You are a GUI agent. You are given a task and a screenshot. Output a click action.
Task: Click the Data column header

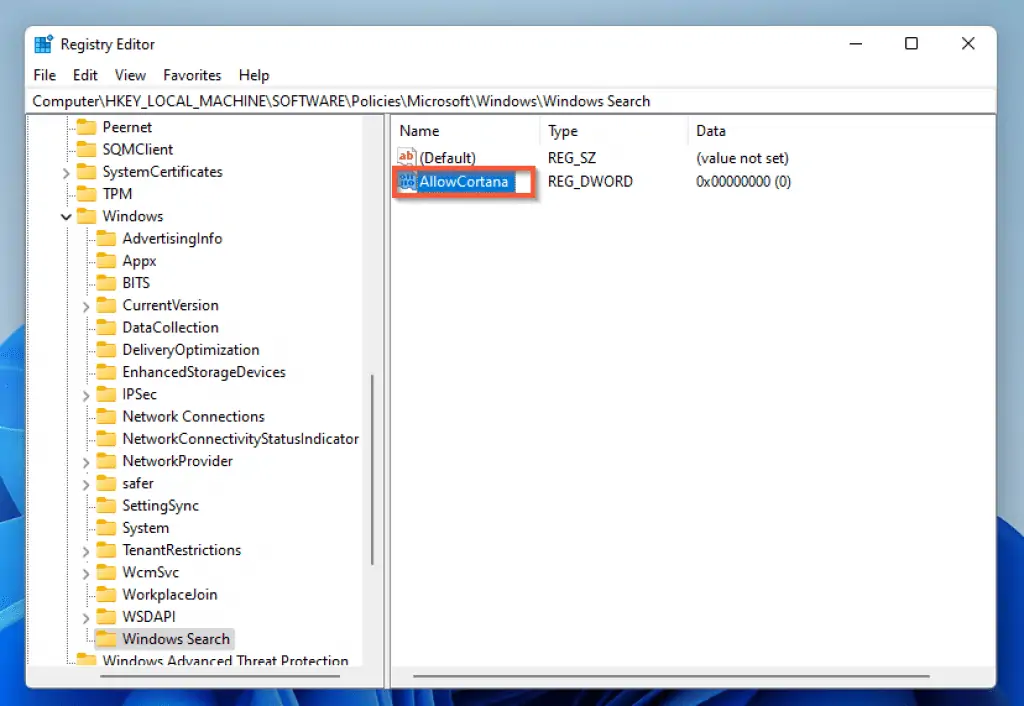pyautogui.click(x=711, y=131)
